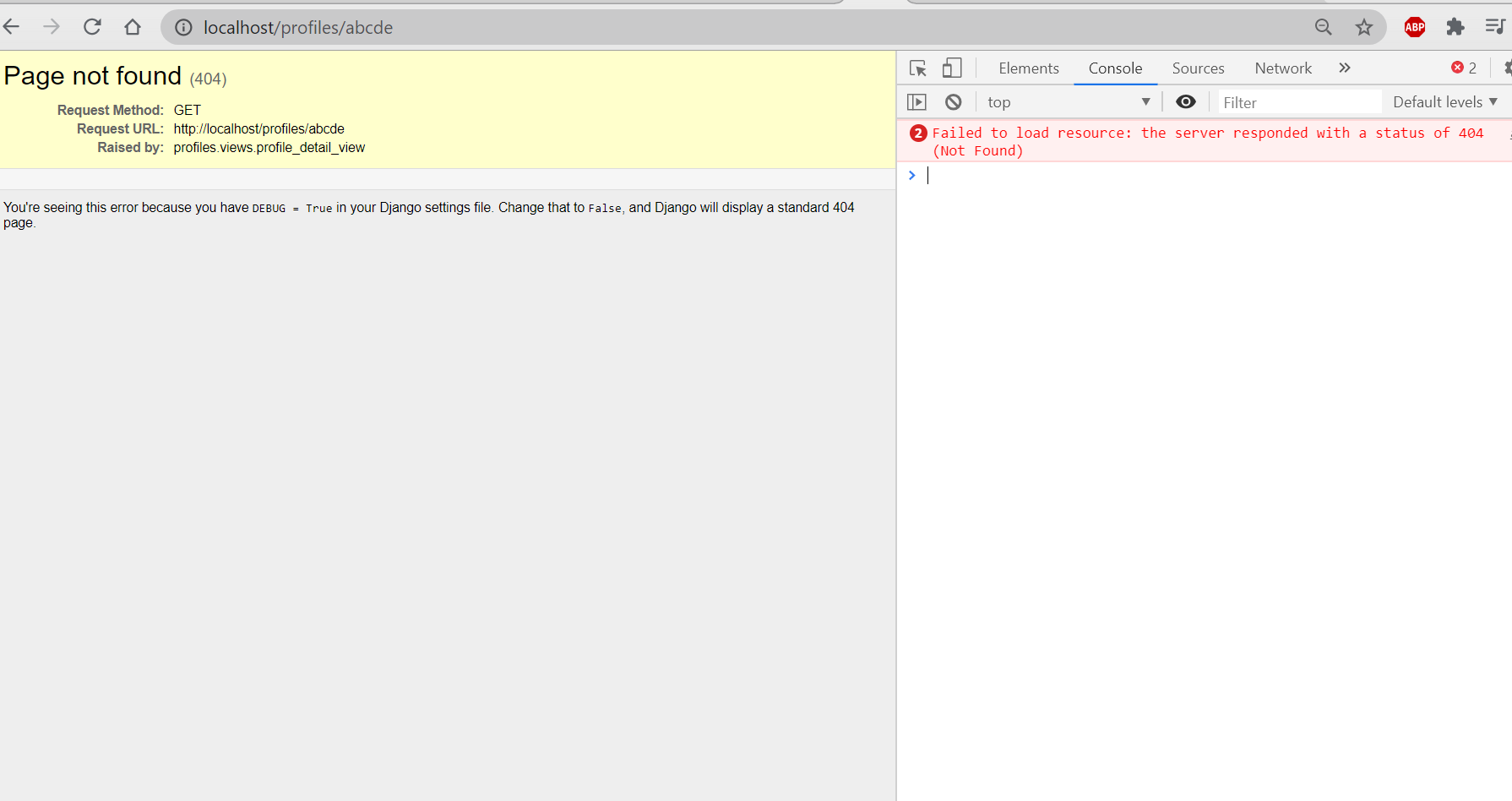
Task: Open the Adblock Plus extension
Action: [1415, 27]
